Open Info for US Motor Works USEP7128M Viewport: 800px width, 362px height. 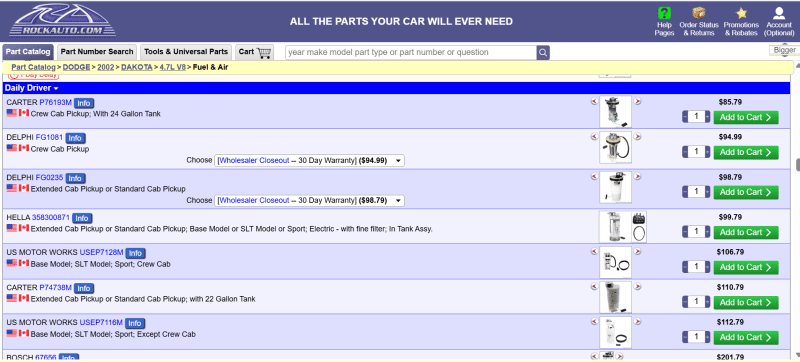point(135,253)
